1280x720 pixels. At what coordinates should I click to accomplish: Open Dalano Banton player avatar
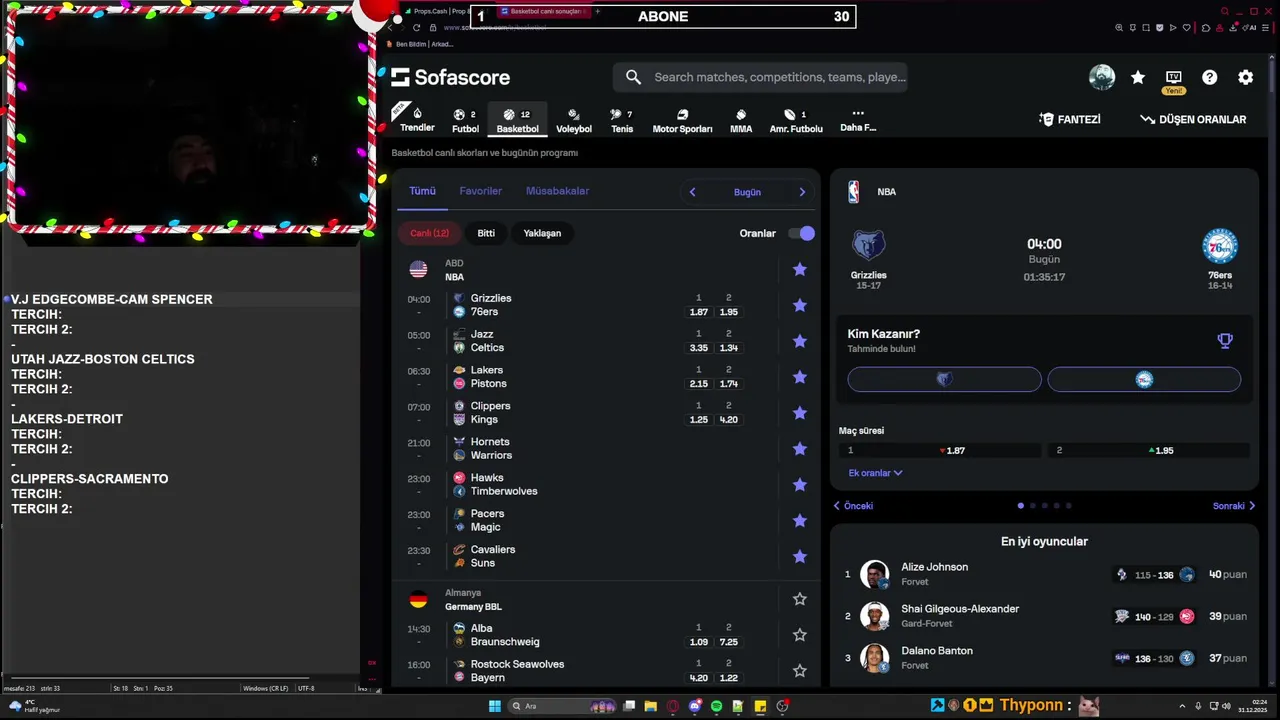875,658
